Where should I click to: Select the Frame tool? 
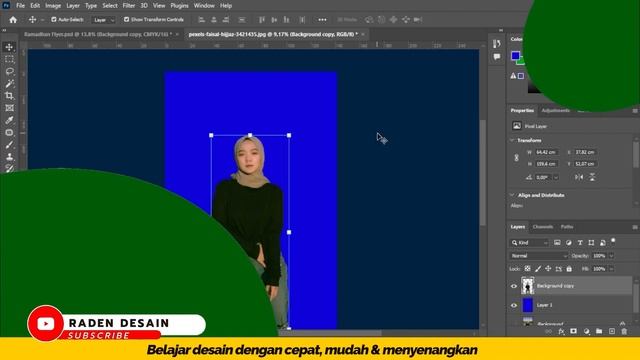pyautogui.click(x=9, y=108)
